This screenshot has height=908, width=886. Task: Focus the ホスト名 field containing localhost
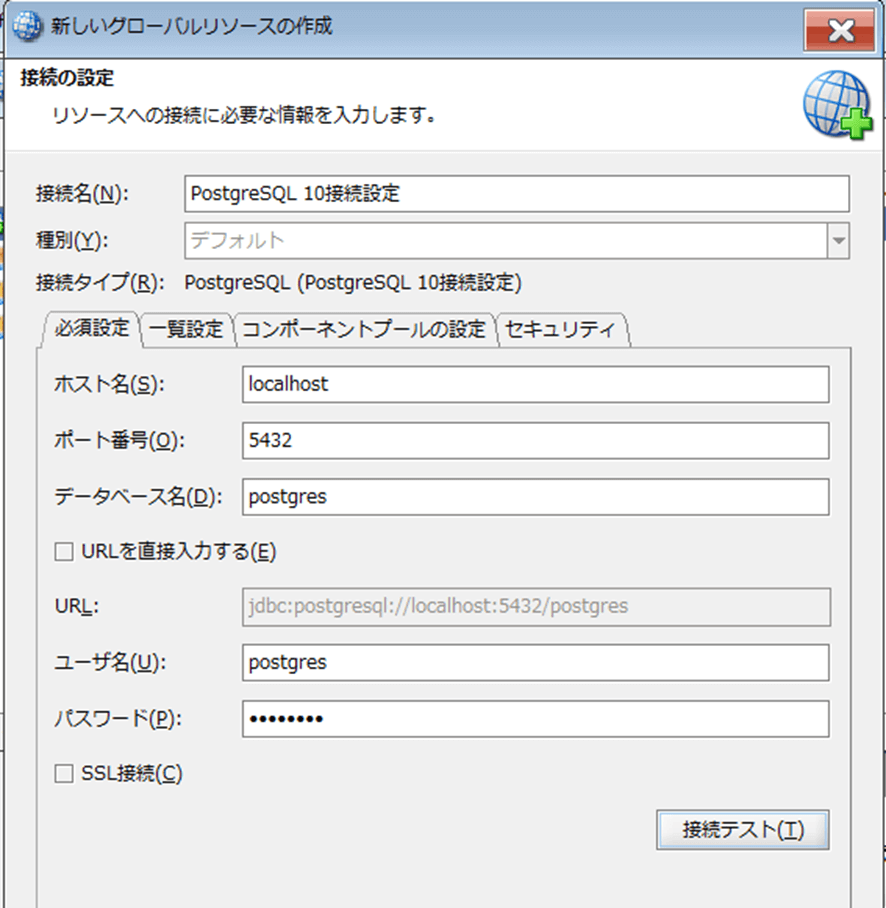pos(535,384)
